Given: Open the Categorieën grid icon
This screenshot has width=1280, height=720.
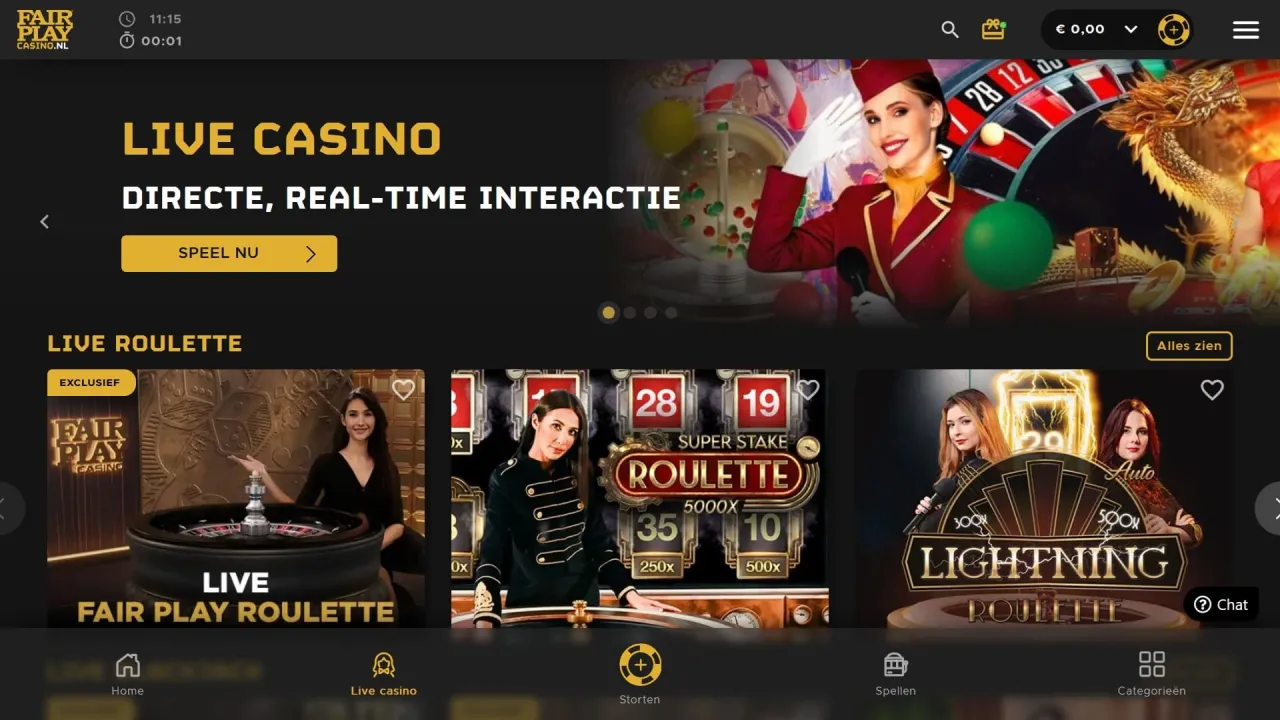Looking at the screenshot, I should point(1152,664).
